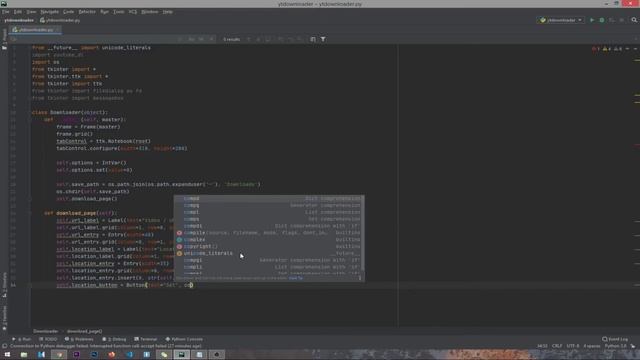Screen dimensions: 640x360
Task: Open the View menu
Action: 31,12
